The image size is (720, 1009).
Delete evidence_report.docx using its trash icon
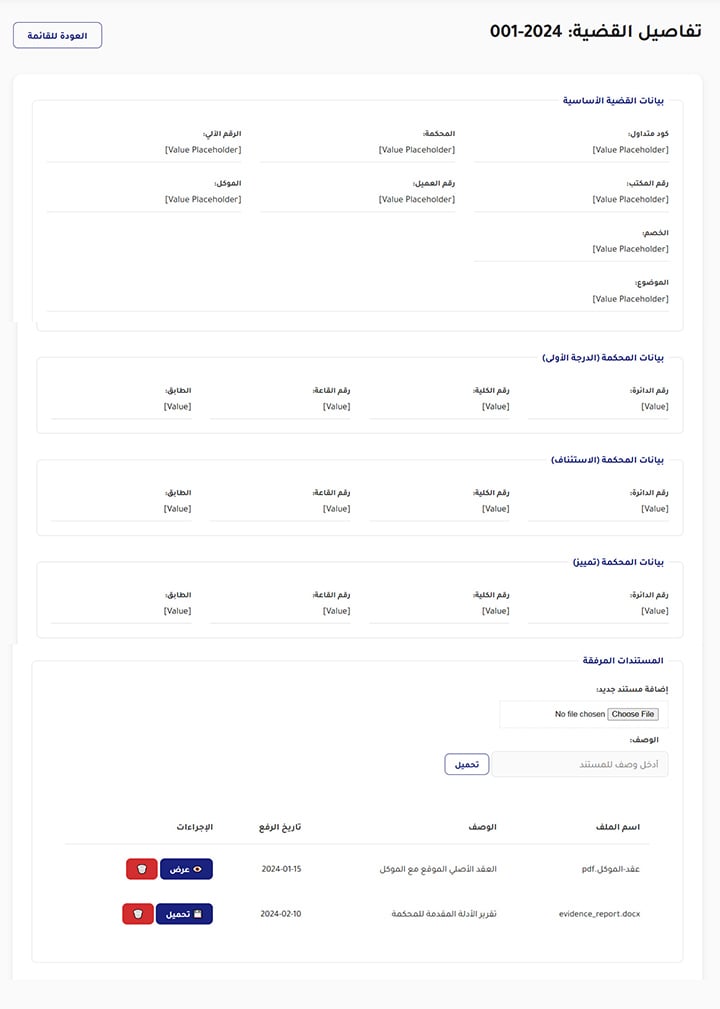coord(138,914)
